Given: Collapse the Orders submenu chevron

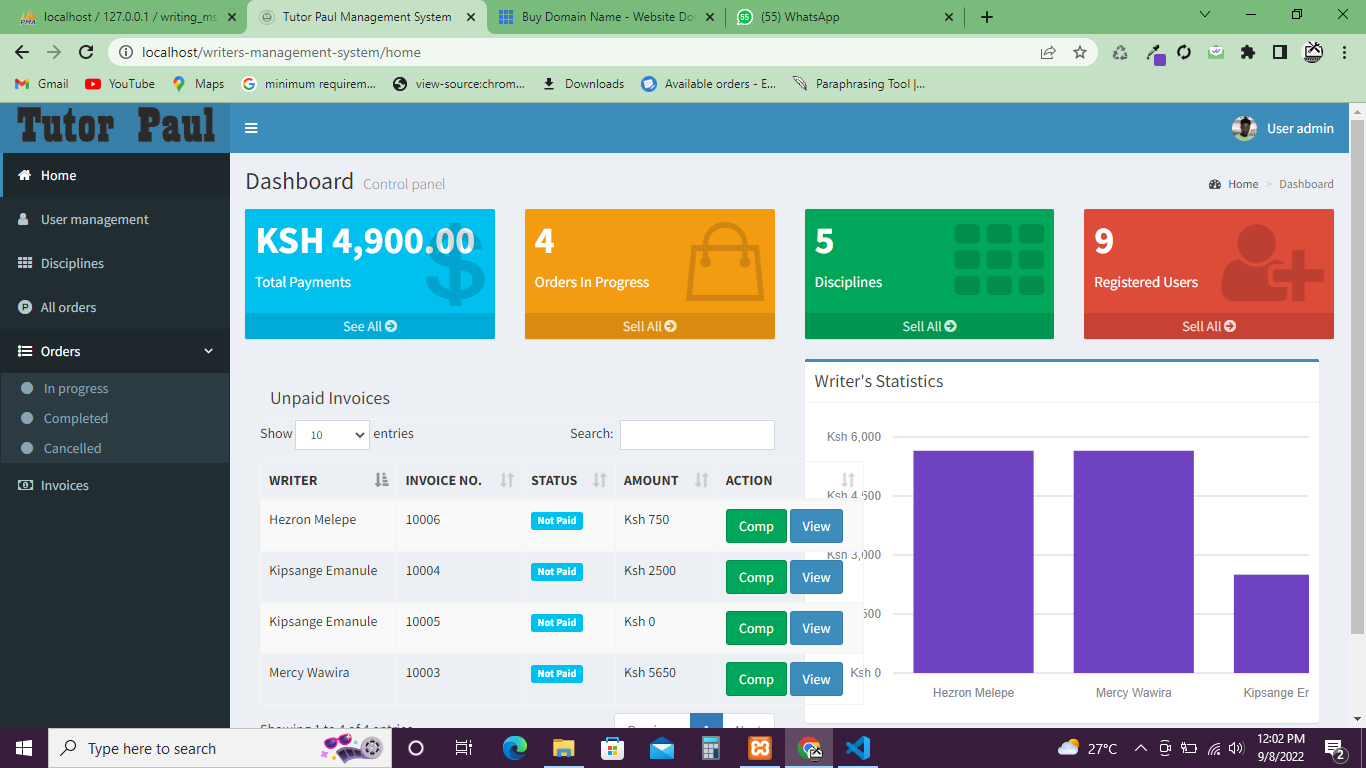Looking at the screenshot, I should [208, 351].
